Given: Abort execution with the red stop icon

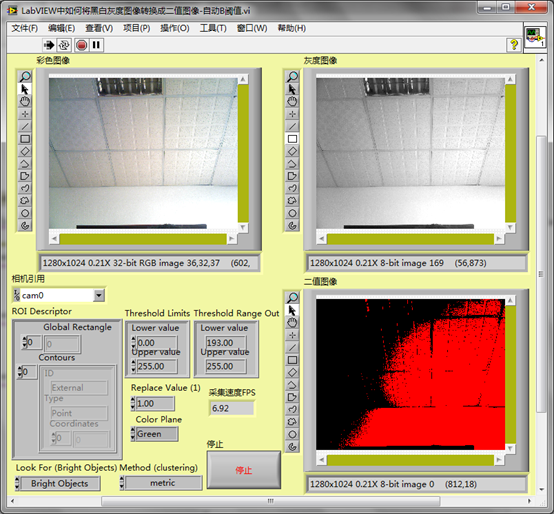Looking at the screenshot, I should (81, 45).
